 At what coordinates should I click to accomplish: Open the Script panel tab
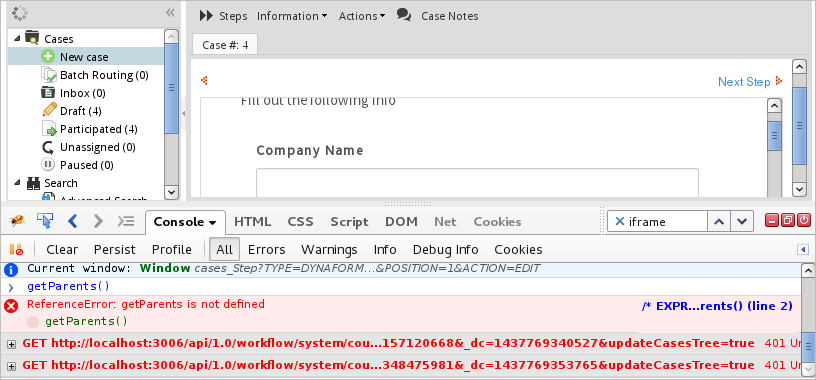(x=349, y=222)
